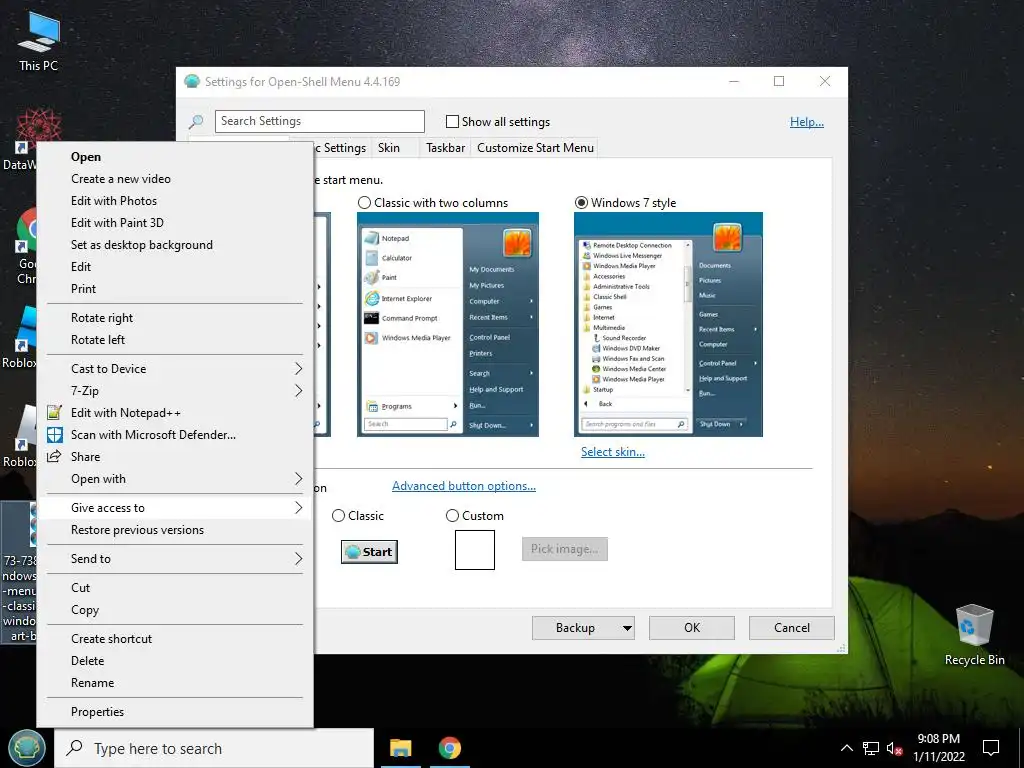Select Restore previous versions
1024x768 pixels.
(x=175, y=530)
